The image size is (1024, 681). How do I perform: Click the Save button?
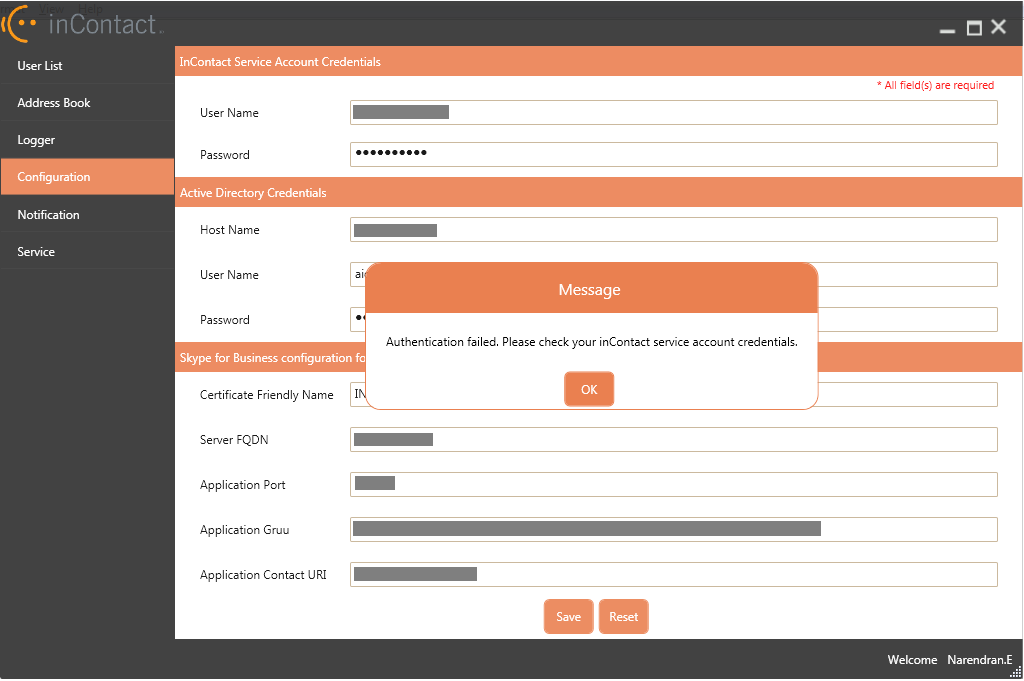568,616
